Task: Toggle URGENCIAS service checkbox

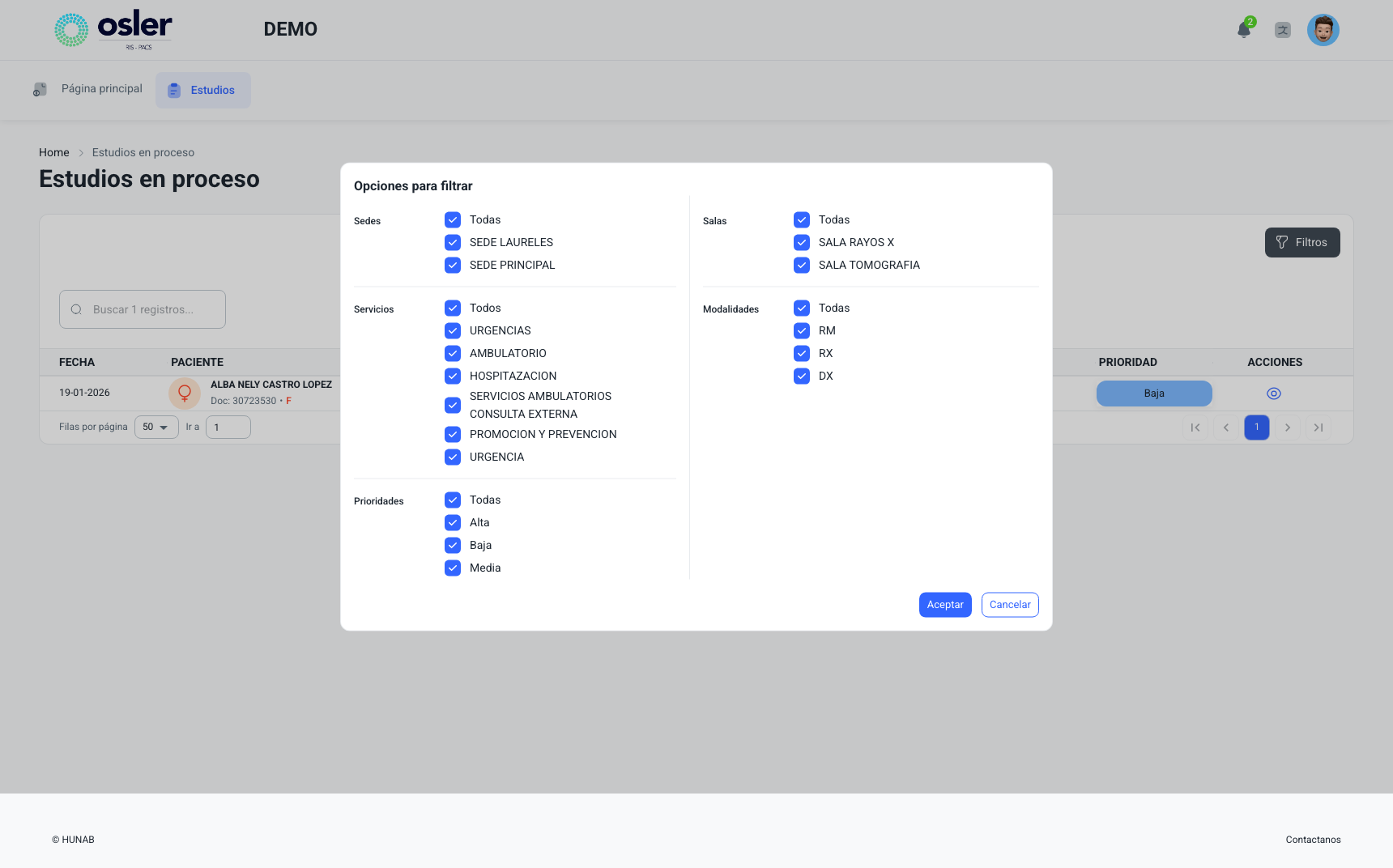Action: tap(453, 330)
